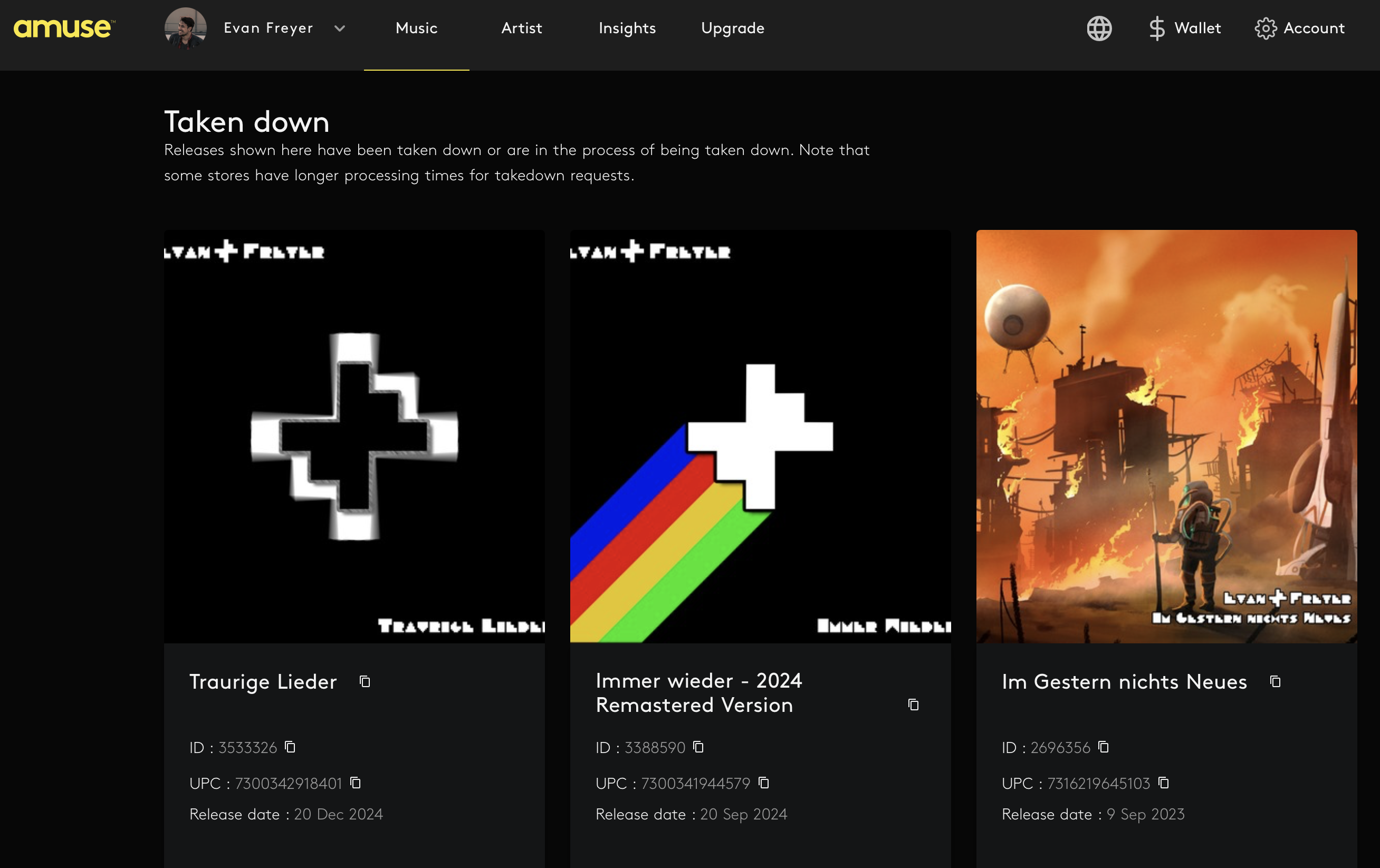1380x868 pixels.
Task: Click the Evan Freyer profile avatar
Action: click(x=185, y=28)
